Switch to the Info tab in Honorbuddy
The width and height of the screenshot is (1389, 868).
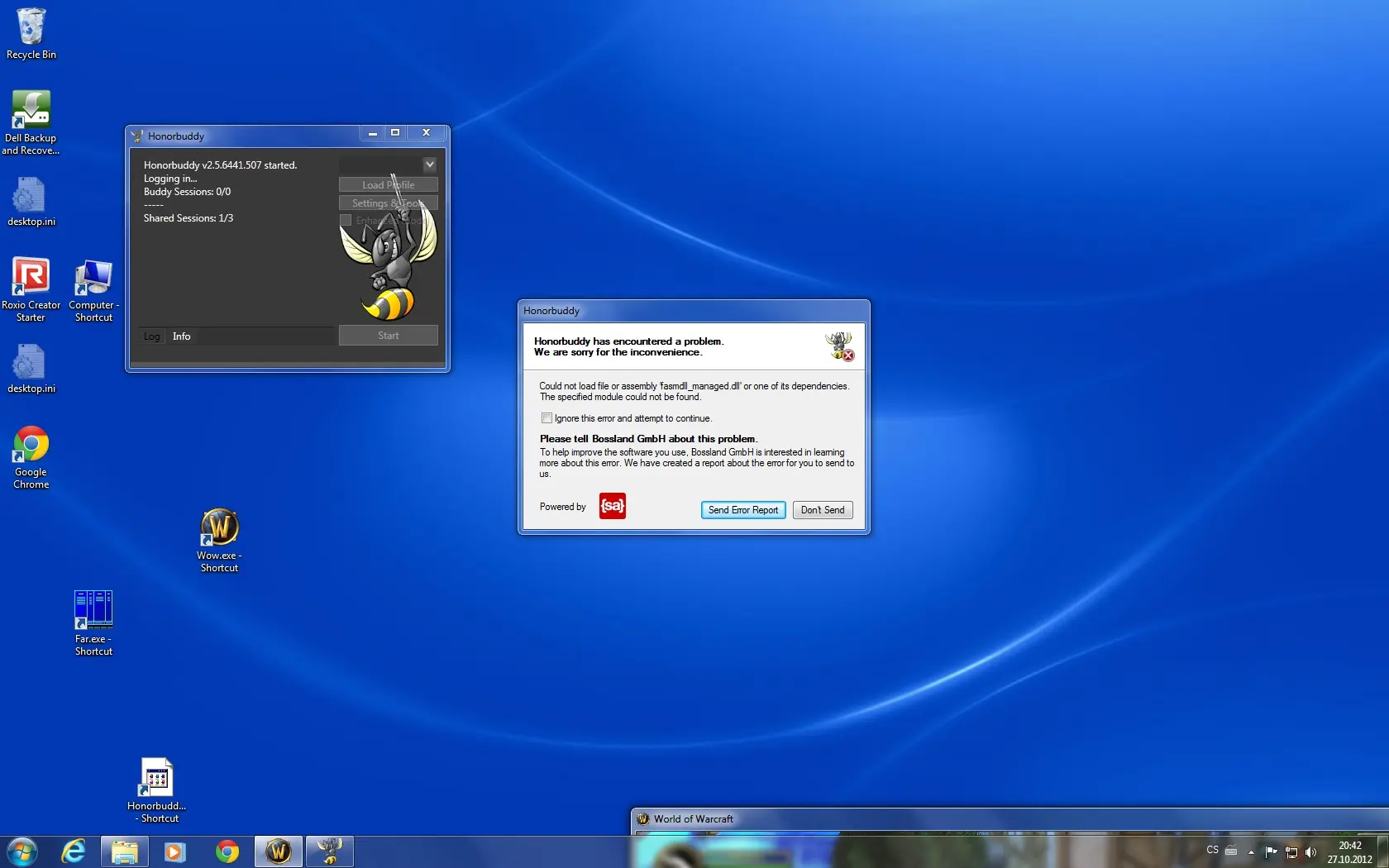[x=182, y=336]
